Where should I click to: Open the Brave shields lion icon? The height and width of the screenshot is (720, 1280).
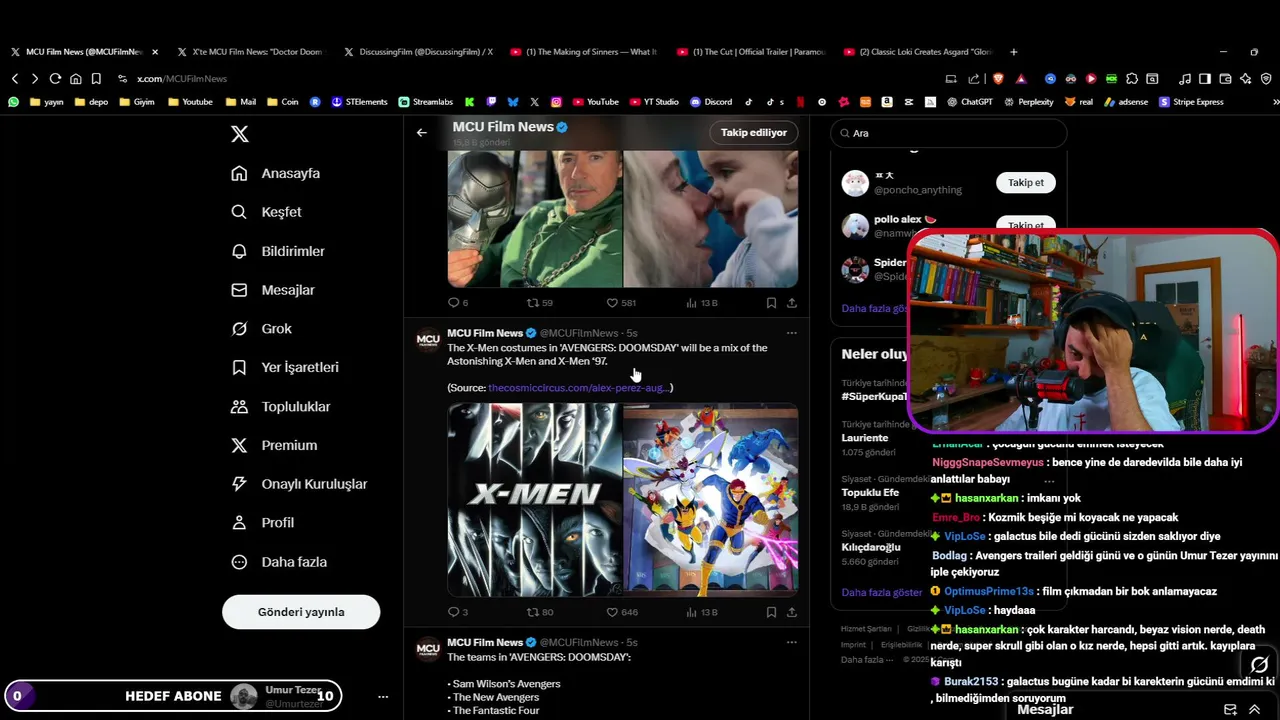coord(998,79)
